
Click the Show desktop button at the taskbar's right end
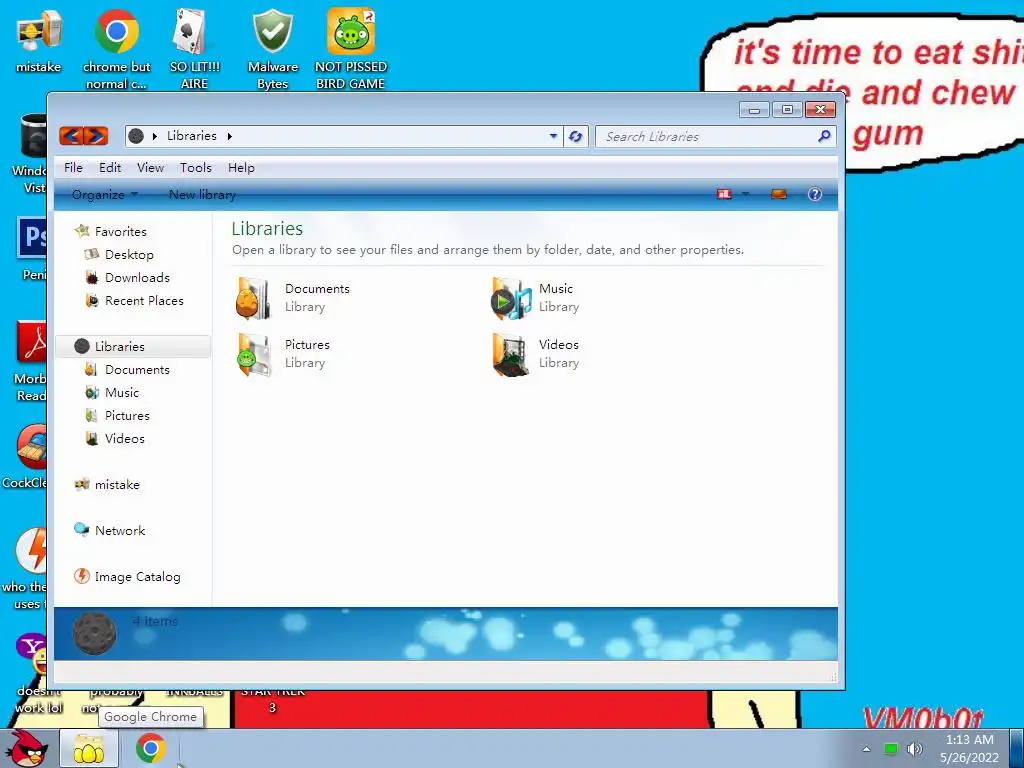coord(1017,748)
